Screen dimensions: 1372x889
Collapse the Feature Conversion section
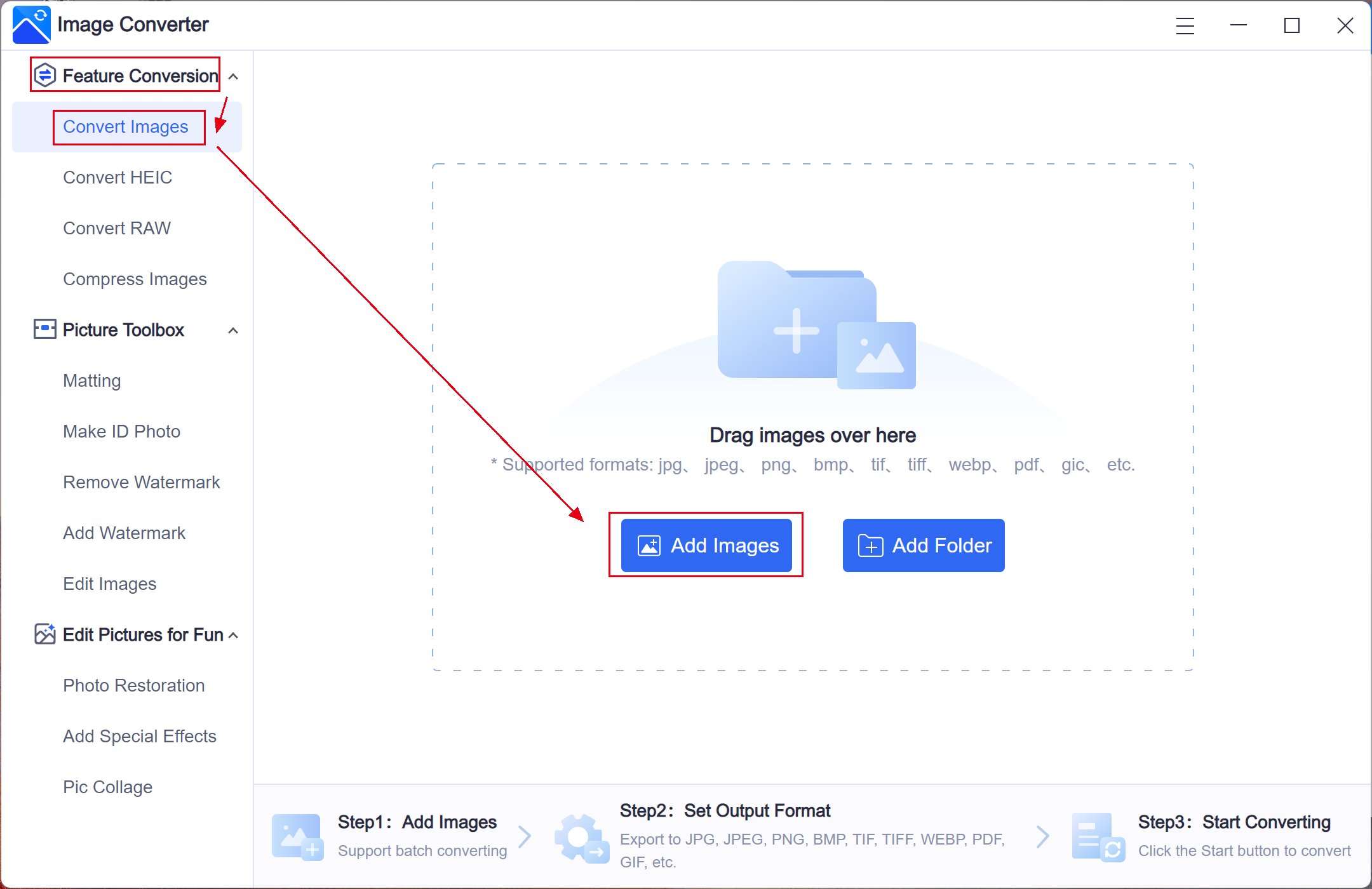coord(234,76)
